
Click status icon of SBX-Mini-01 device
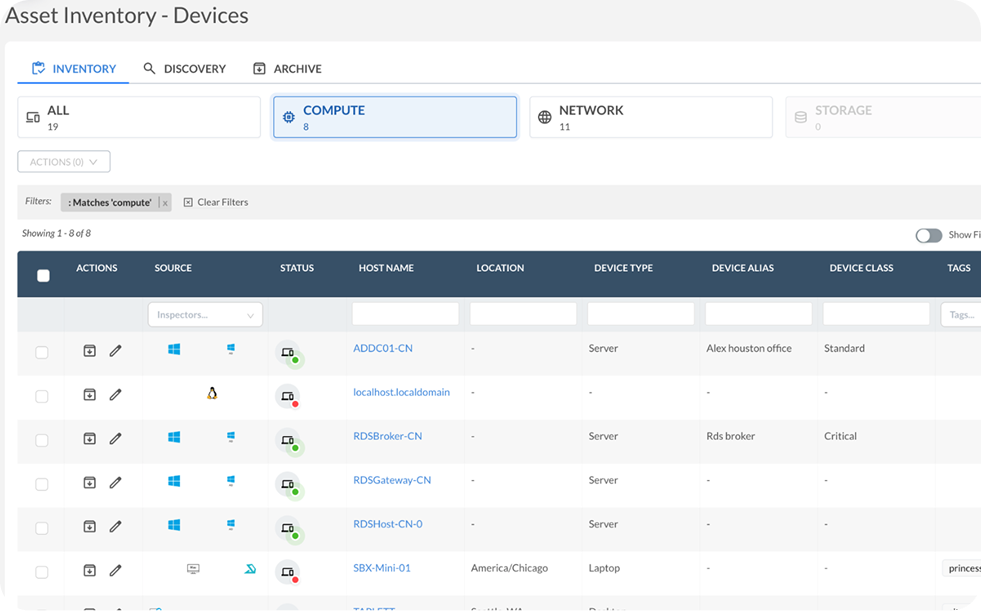coord(288,572)
